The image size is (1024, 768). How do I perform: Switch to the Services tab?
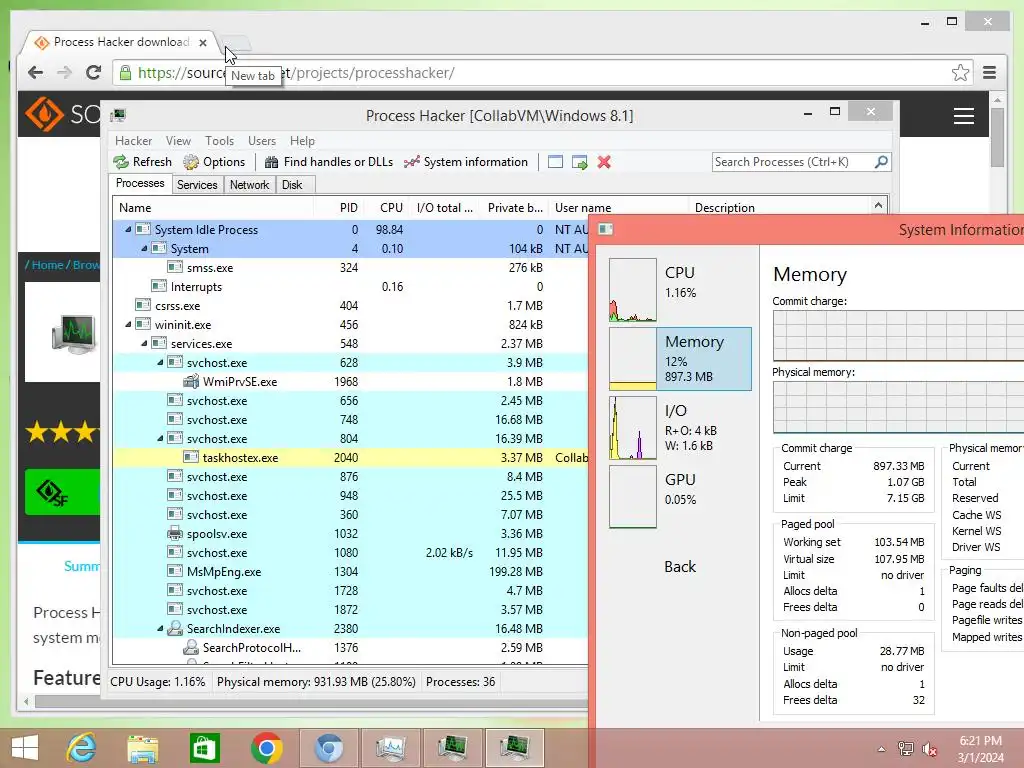(x=197, y=185)
